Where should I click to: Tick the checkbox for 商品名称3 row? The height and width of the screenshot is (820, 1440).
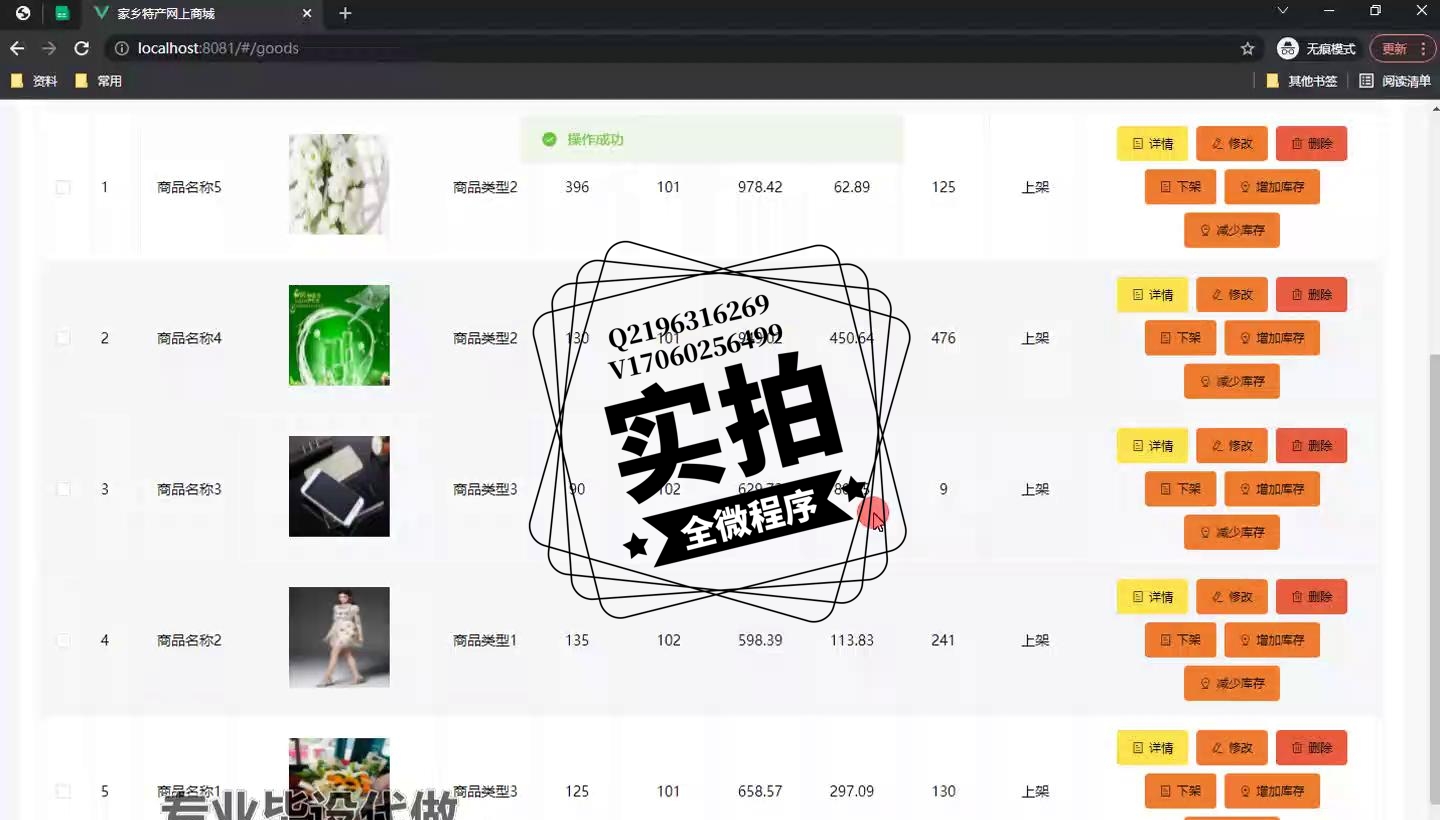[x=63, y=489]
